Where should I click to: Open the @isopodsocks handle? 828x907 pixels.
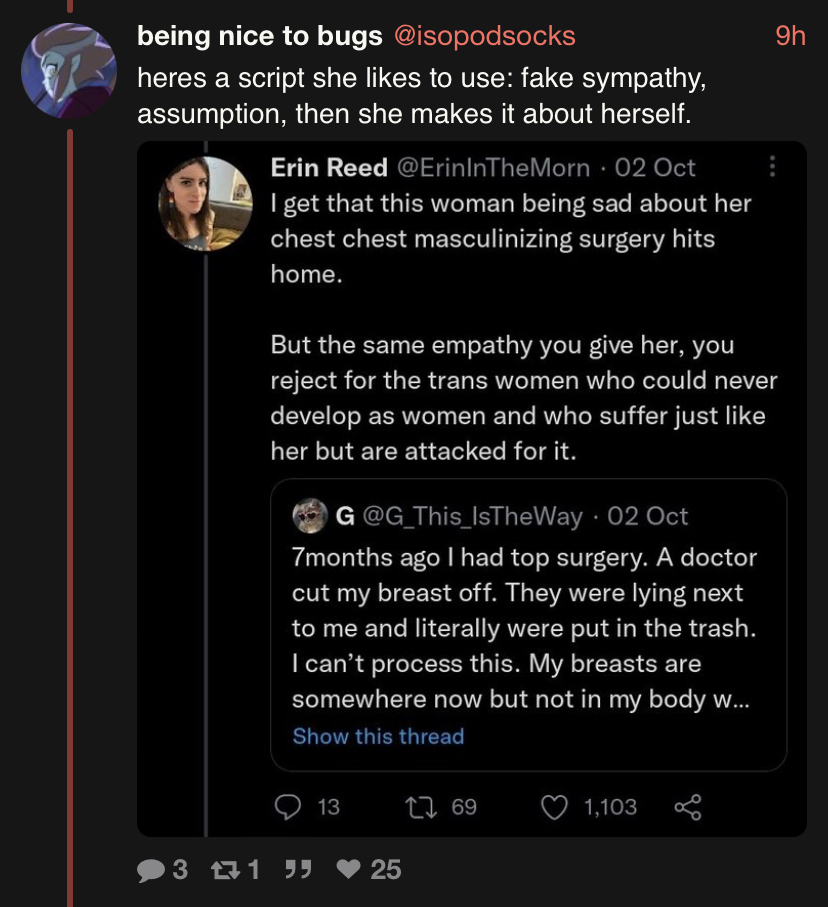tap(484, 37)
